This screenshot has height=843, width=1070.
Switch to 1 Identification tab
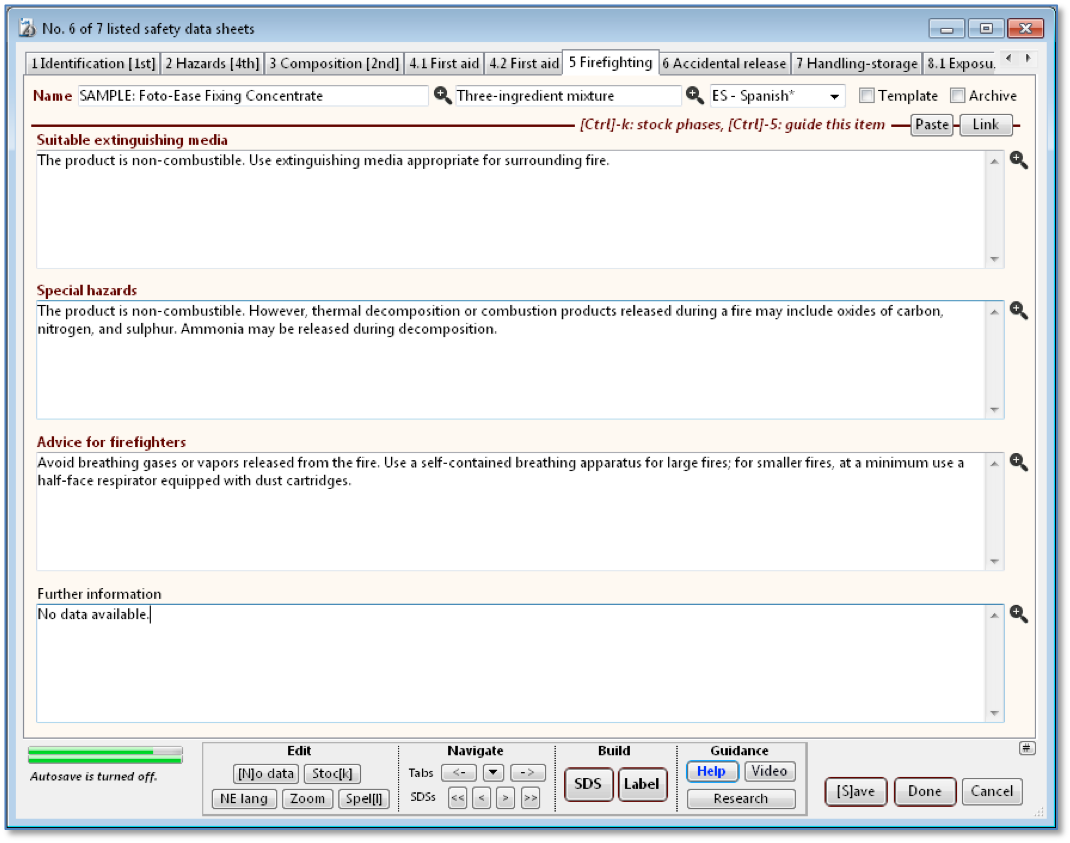(93, 63)
